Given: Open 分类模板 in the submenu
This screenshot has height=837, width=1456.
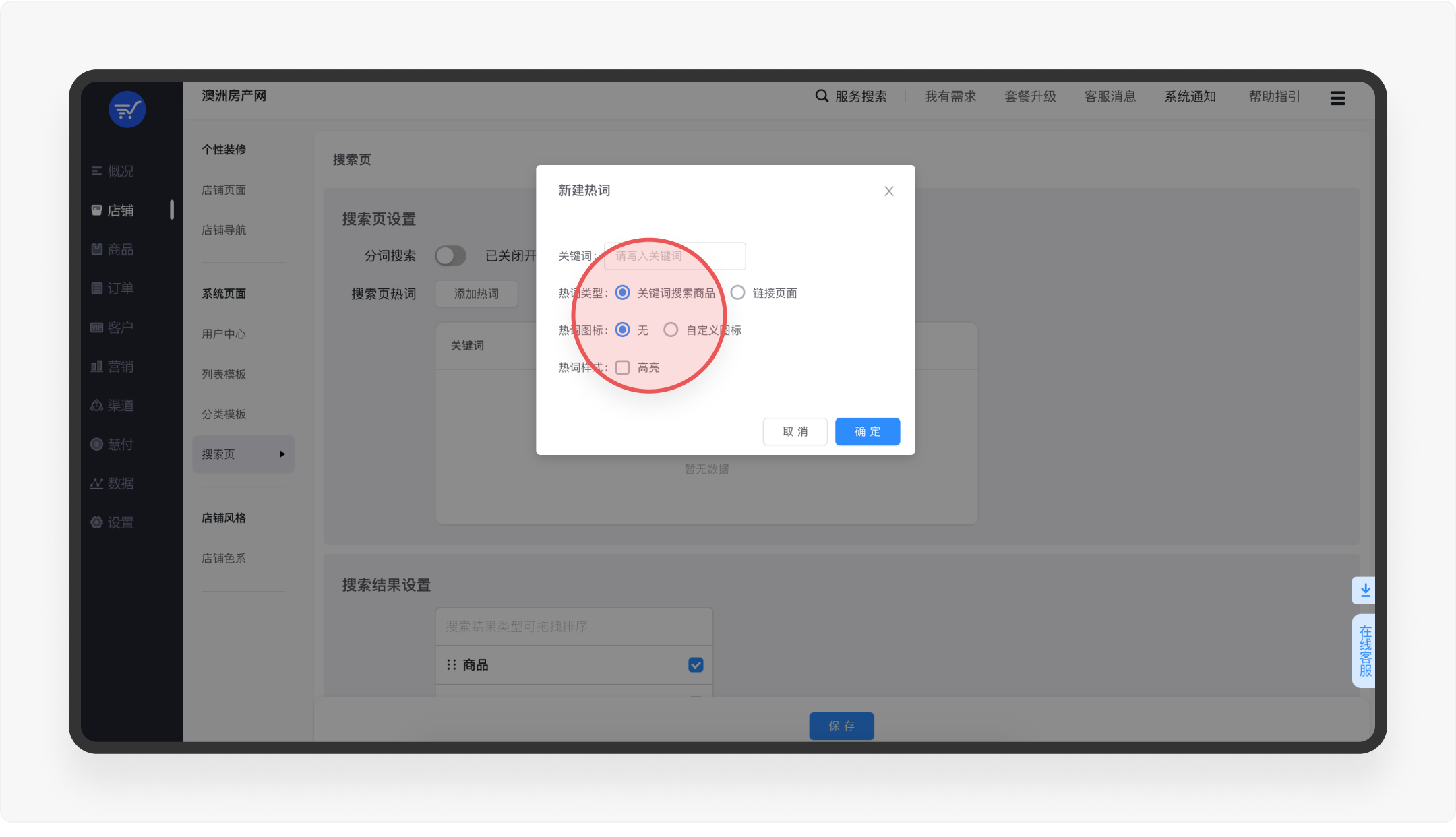Looking at the screenshot, I should [x=224, y=414].
